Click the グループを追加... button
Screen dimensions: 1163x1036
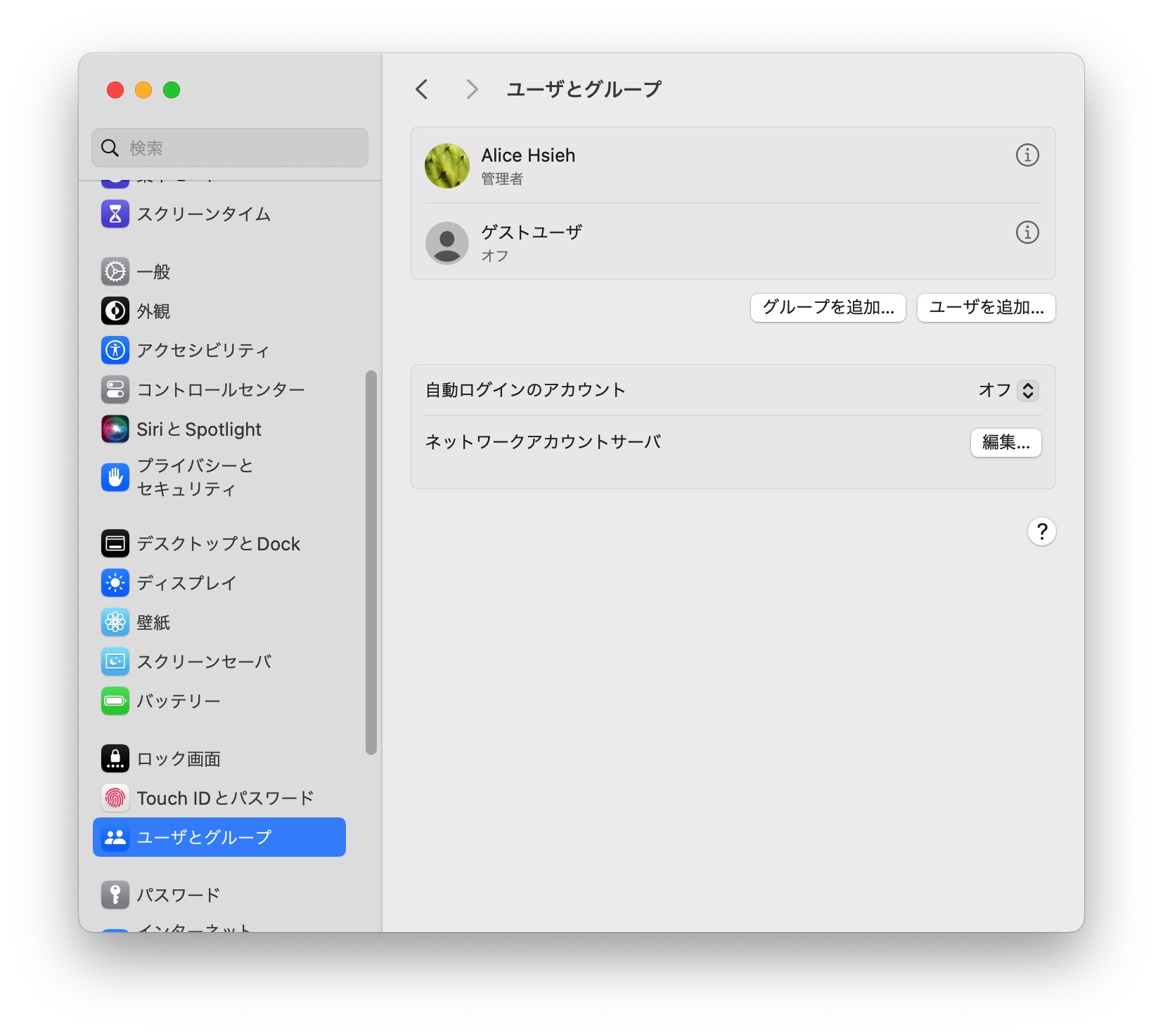coord(828,308)
